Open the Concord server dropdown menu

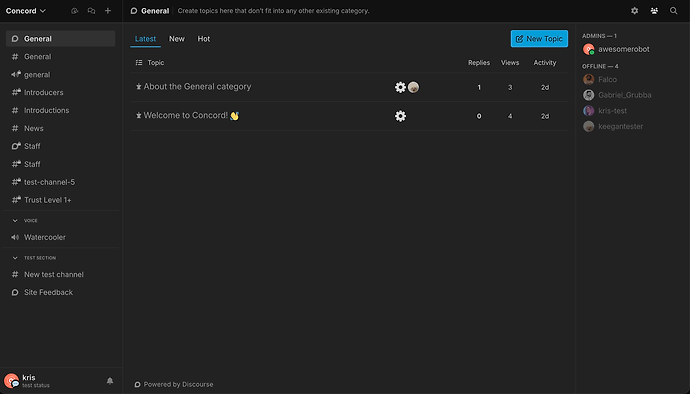coord(26,11)
